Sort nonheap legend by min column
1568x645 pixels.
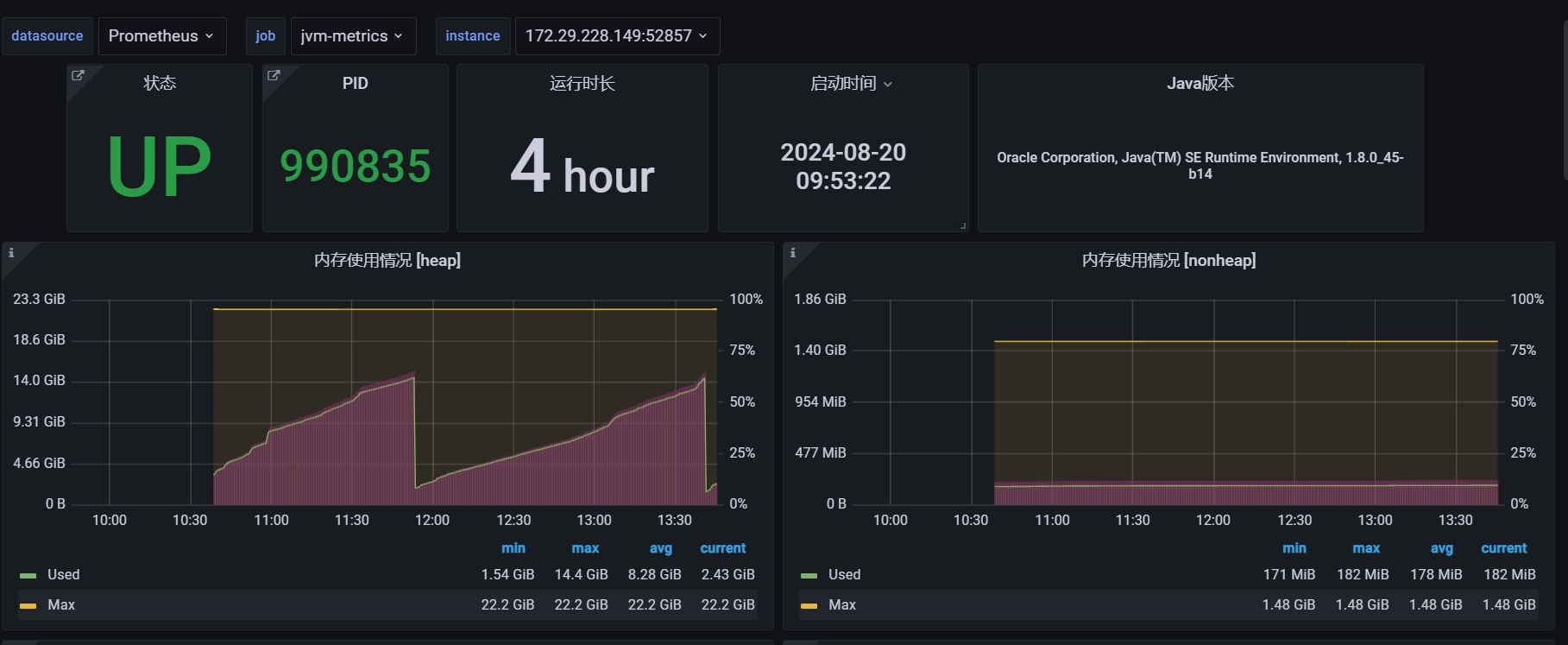click(x=1294, y=548)
